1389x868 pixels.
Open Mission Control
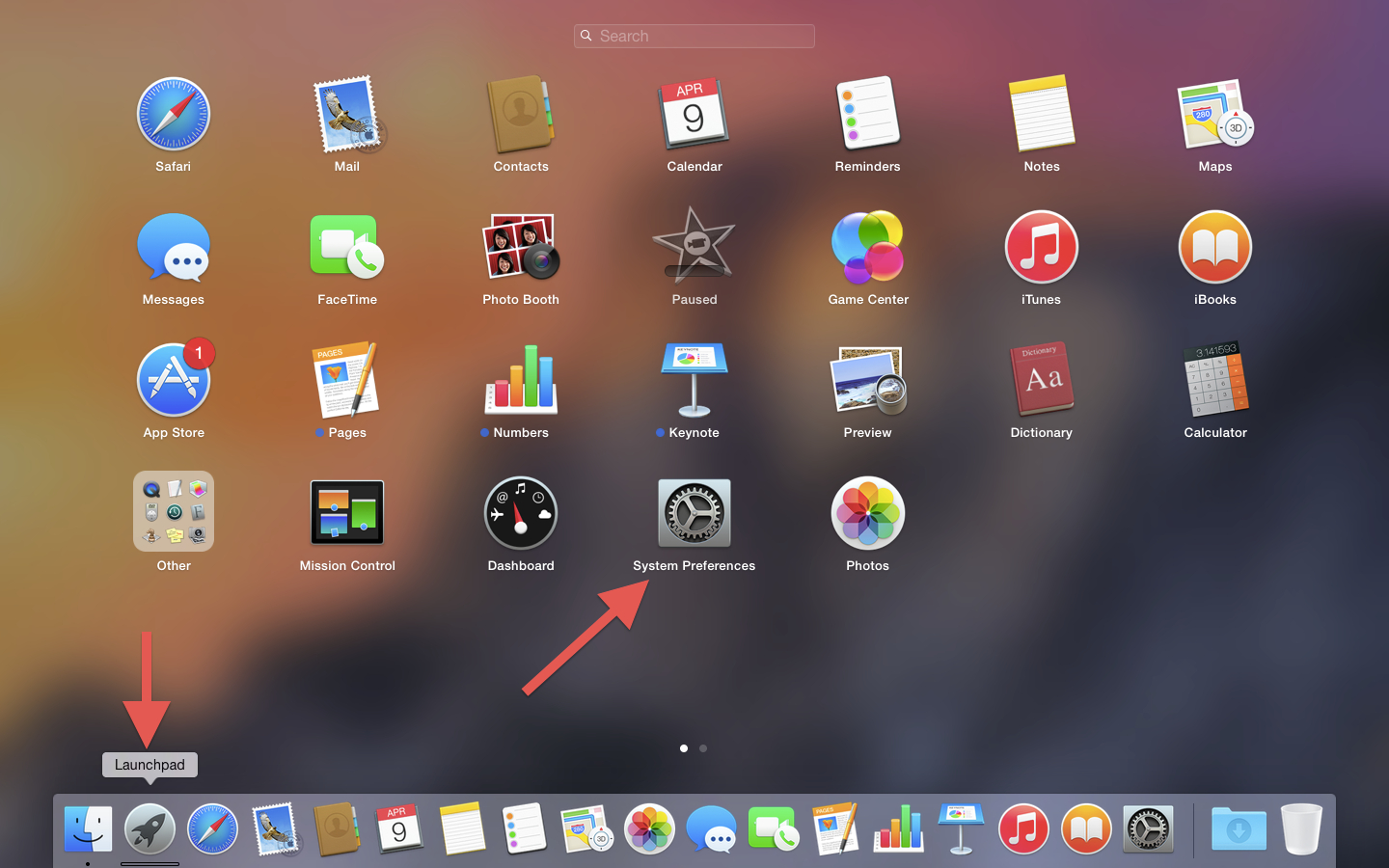click(347, 512)
